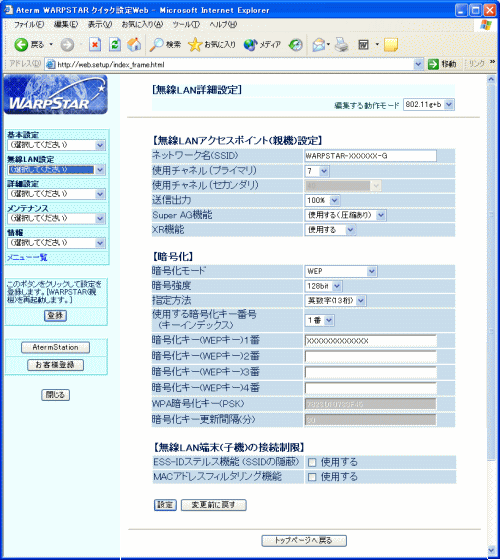Open the 詳細設定 sidebar dropdown
The width and height of the screenshot is (500, 560).
[x=56, y=194]
